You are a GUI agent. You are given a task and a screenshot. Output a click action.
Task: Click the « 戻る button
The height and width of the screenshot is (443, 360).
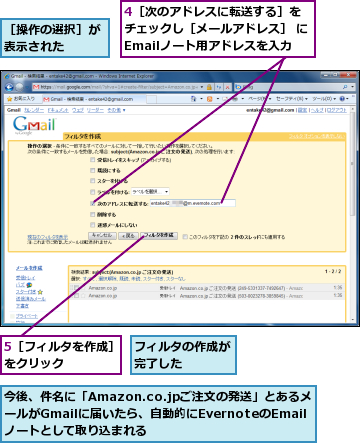coord(128,235)
